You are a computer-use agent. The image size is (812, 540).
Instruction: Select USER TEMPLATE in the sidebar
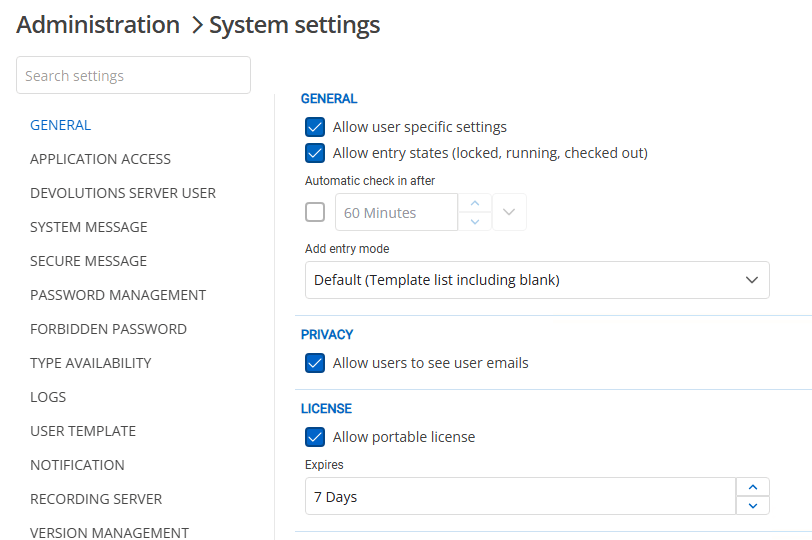click(x=83, y=431)
